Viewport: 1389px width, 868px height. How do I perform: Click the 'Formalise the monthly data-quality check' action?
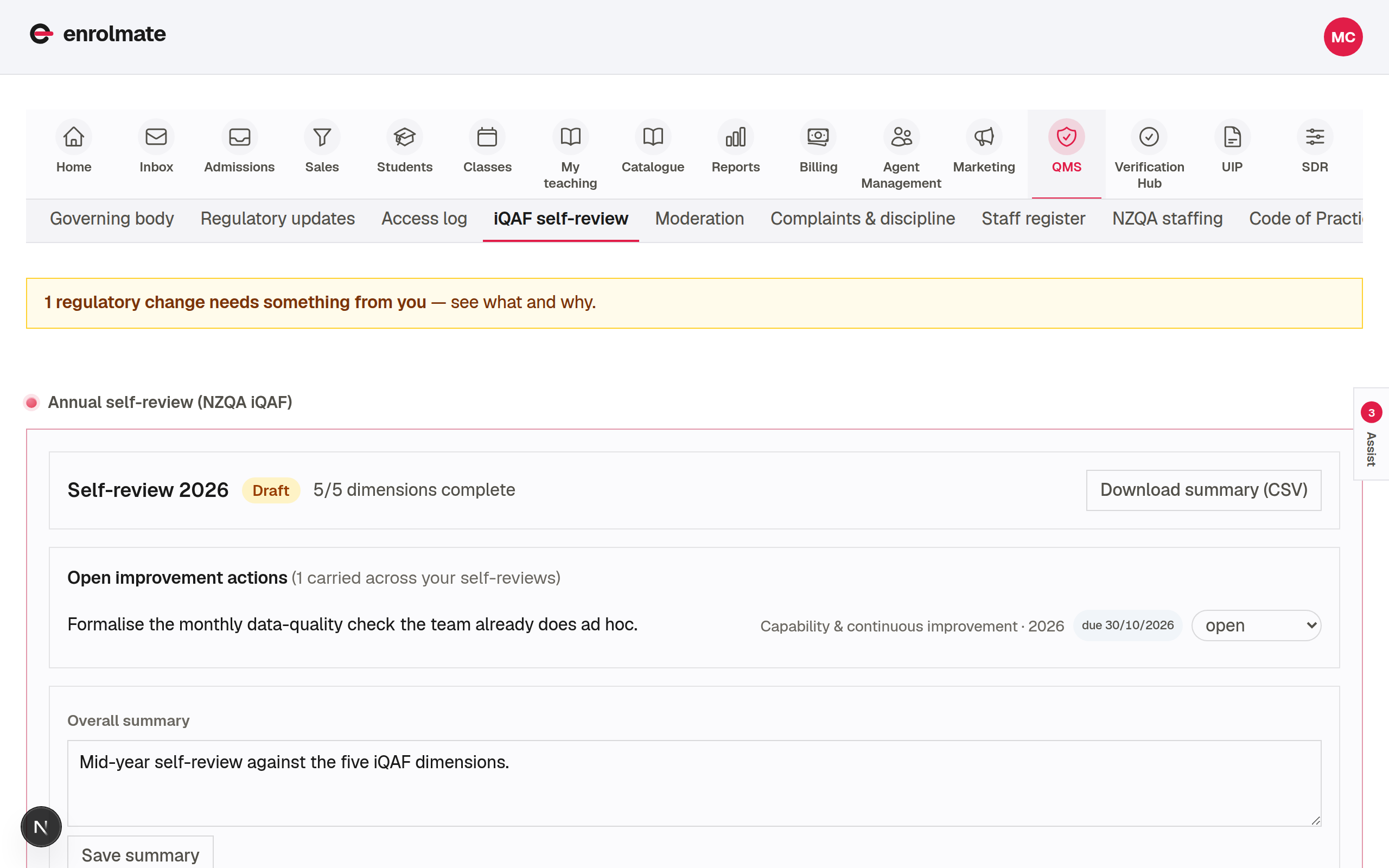click(353, 624)
